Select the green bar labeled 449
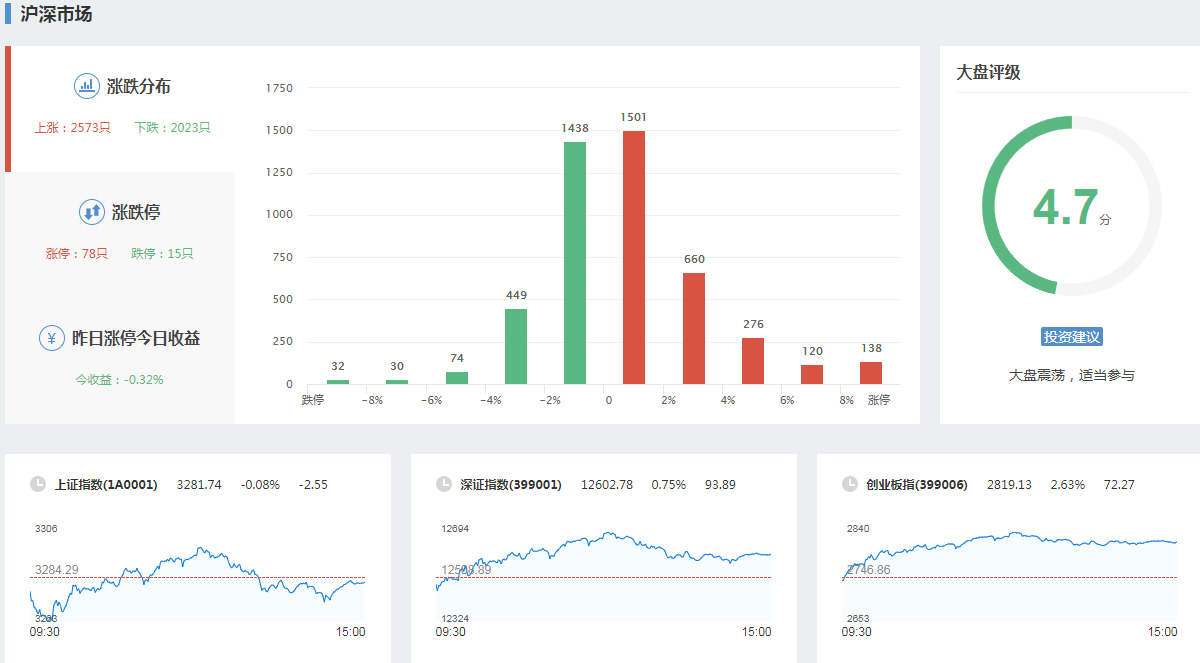This screenshot has width=1200, height=663. (x=516, y=346)
